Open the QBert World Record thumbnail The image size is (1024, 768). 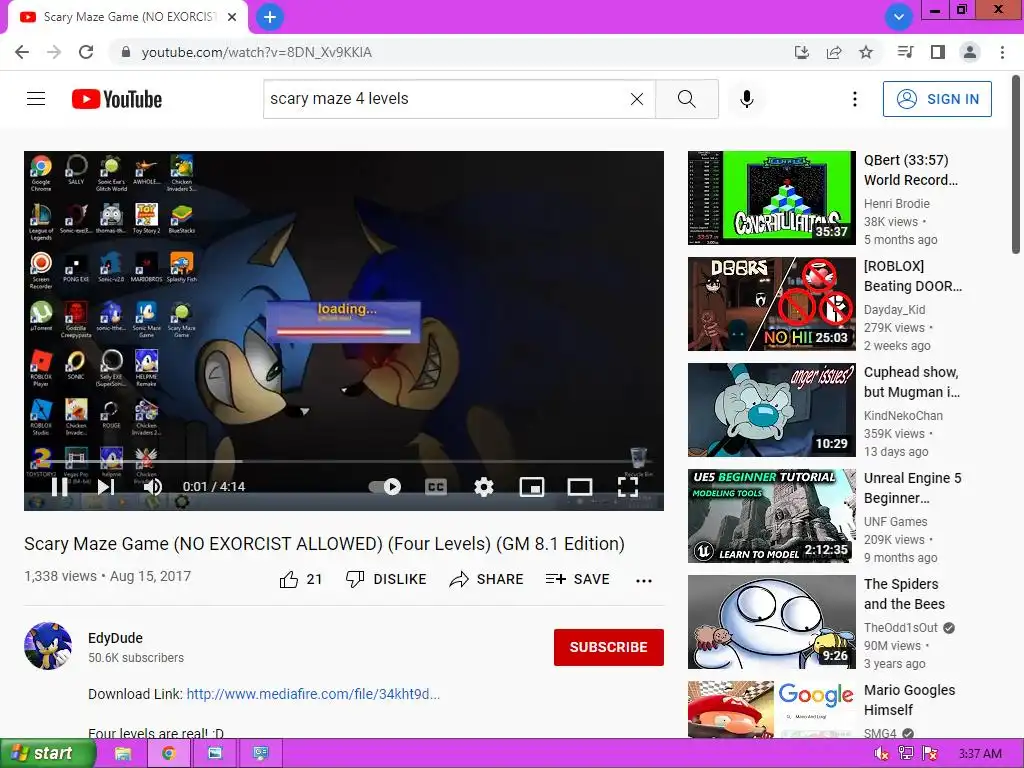click(x=772, y=198)
